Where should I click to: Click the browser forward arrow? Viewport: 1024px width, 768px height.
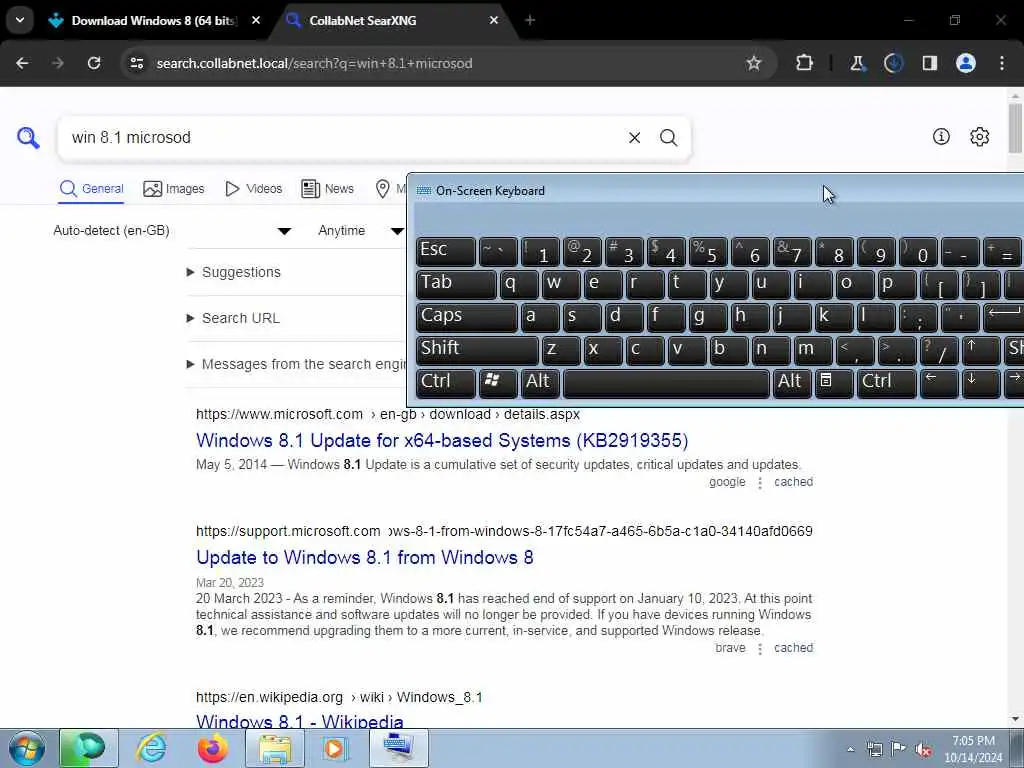58,63
